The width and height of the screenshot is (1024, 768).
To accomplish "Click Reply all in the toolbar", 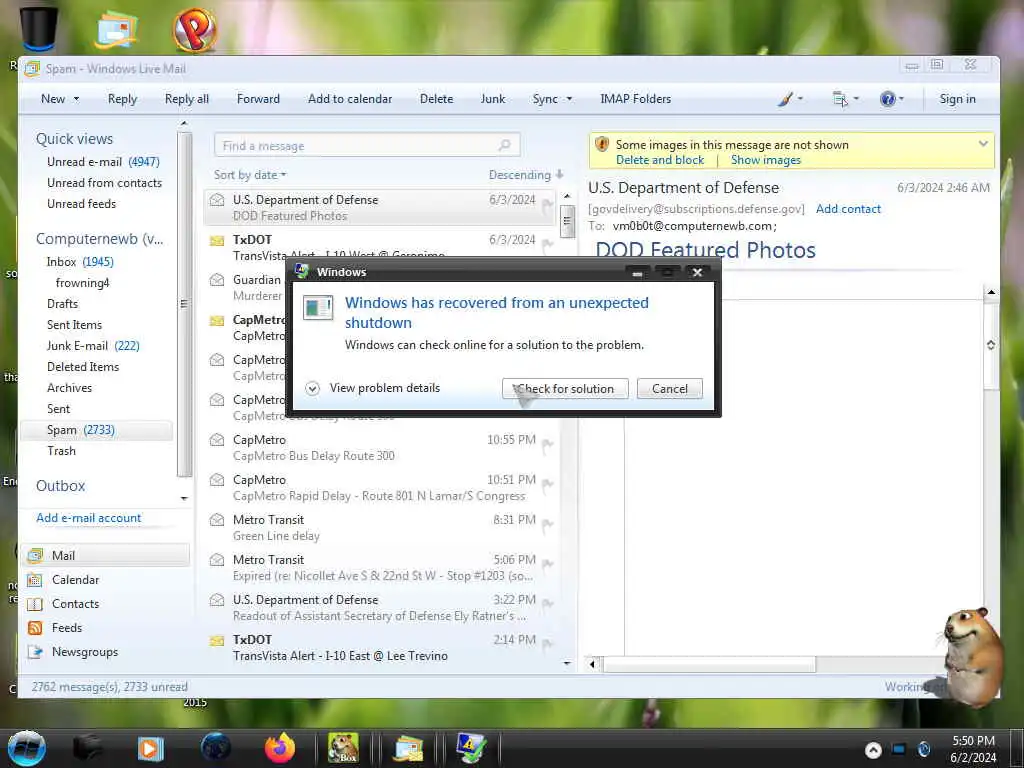I will (187, 99).
